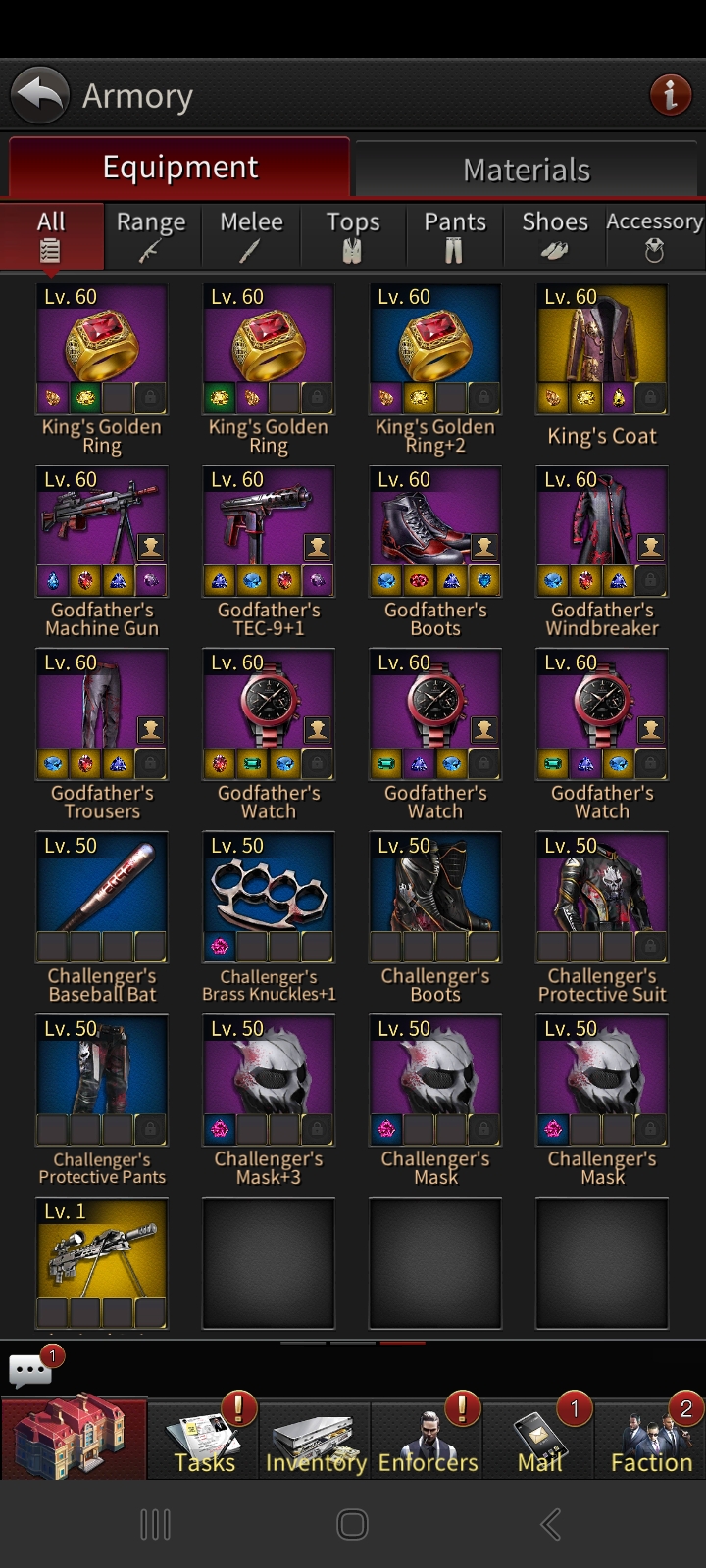
Task: Open the red info icon
Action: 671,95
